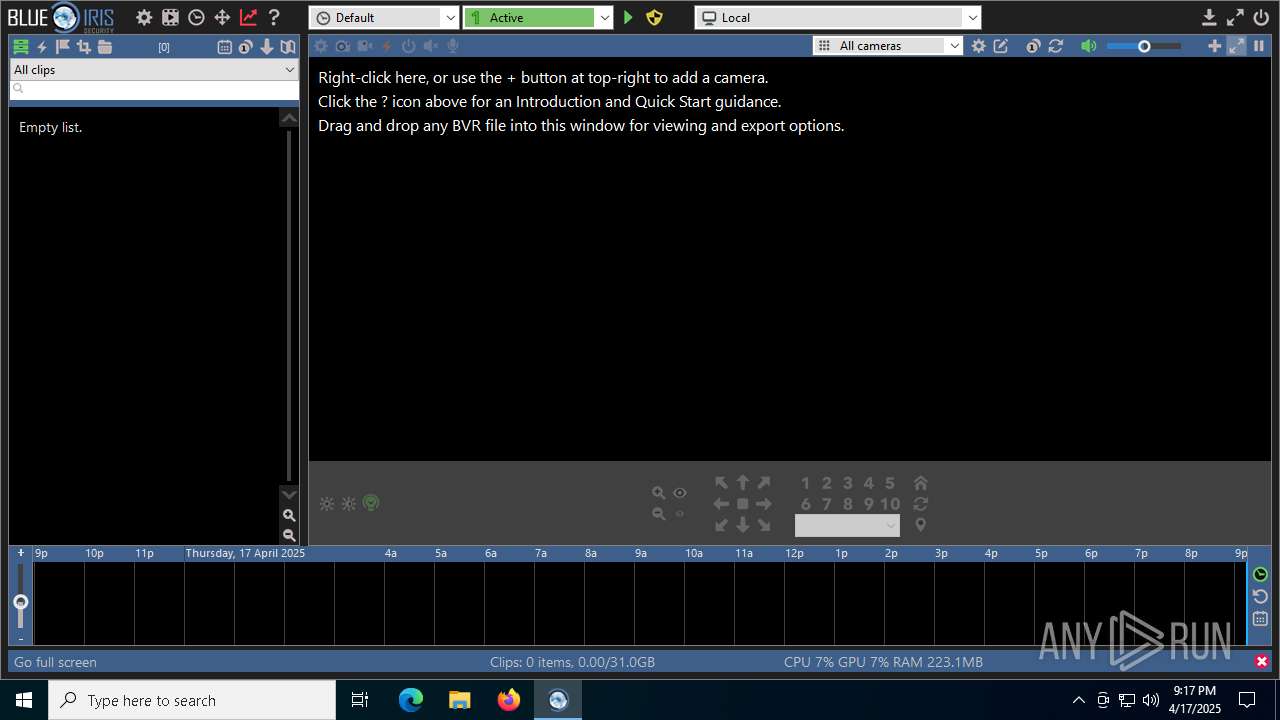Viewport: 1280px width, 720px height.
Task: Add a camera with the plus button
Action: pos(1214,46)
